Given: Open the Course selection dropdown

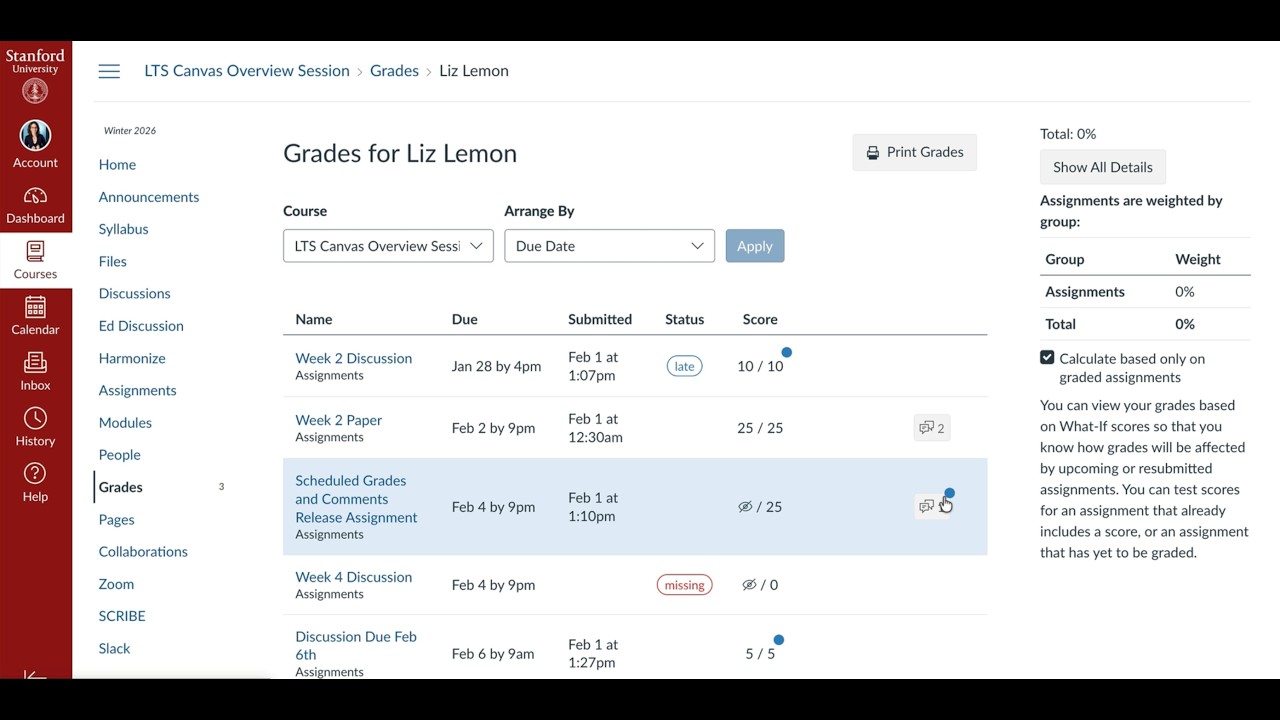Looking at the screenshot, I should 388,246.
